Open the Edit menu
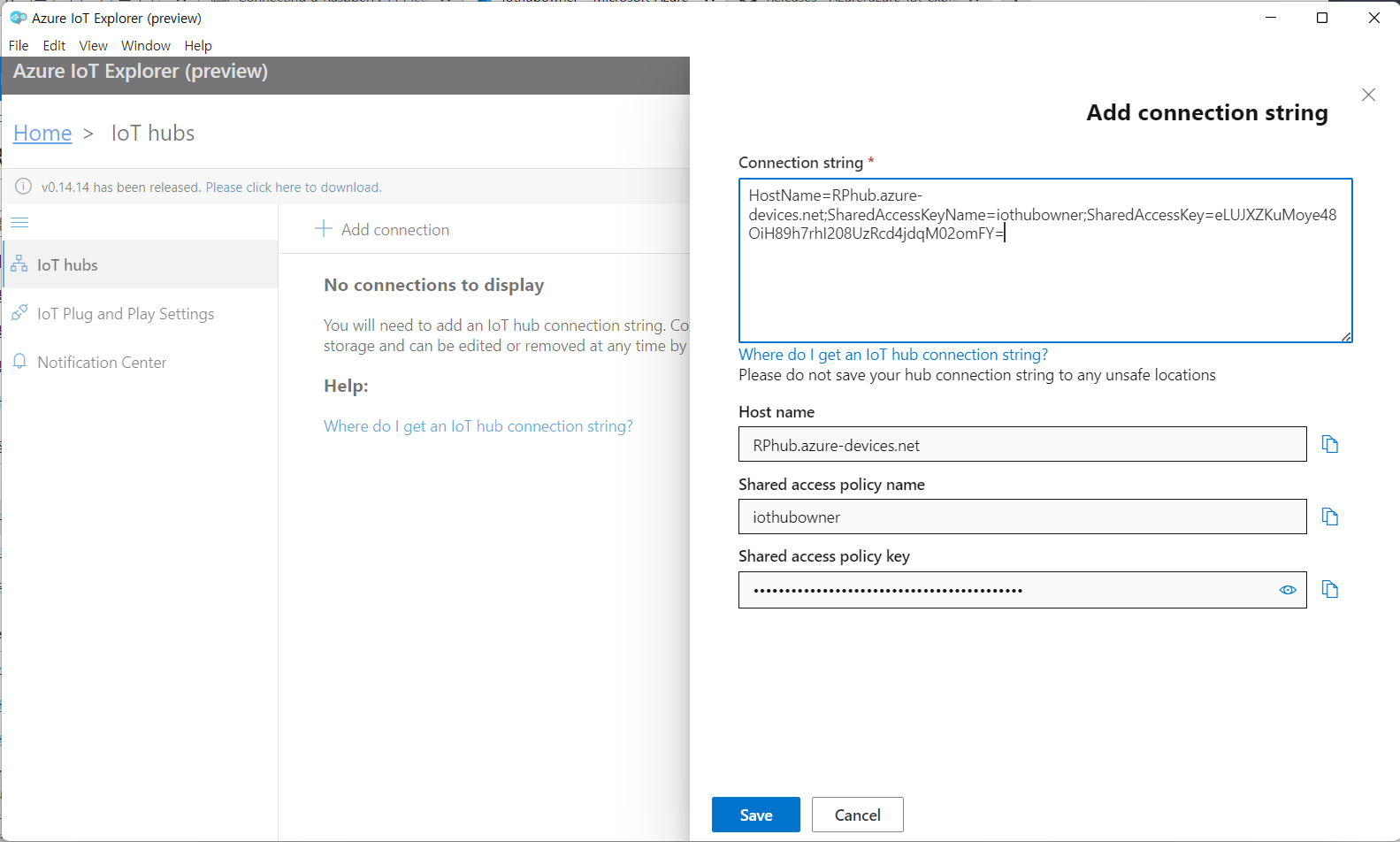Image resolution: width=1400 pixels, height=842 pixels. pos(54,46)
